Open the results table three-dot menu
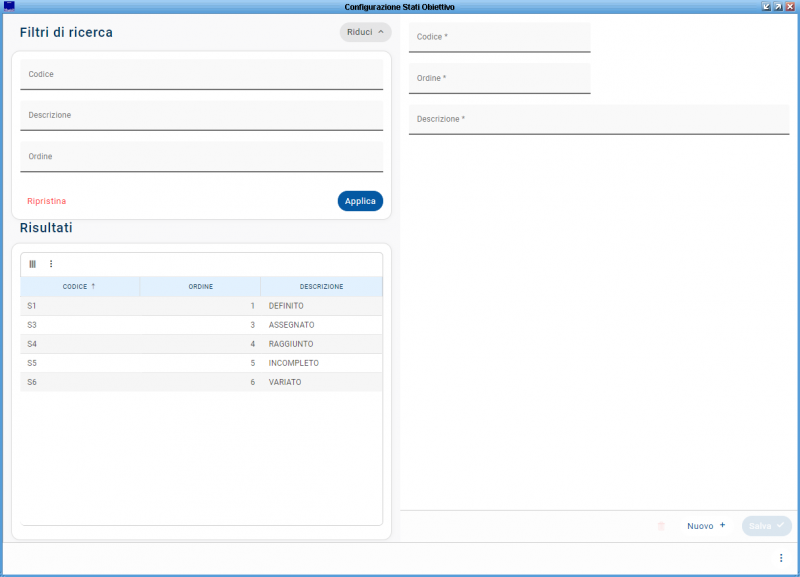 [x=51, y=264]
